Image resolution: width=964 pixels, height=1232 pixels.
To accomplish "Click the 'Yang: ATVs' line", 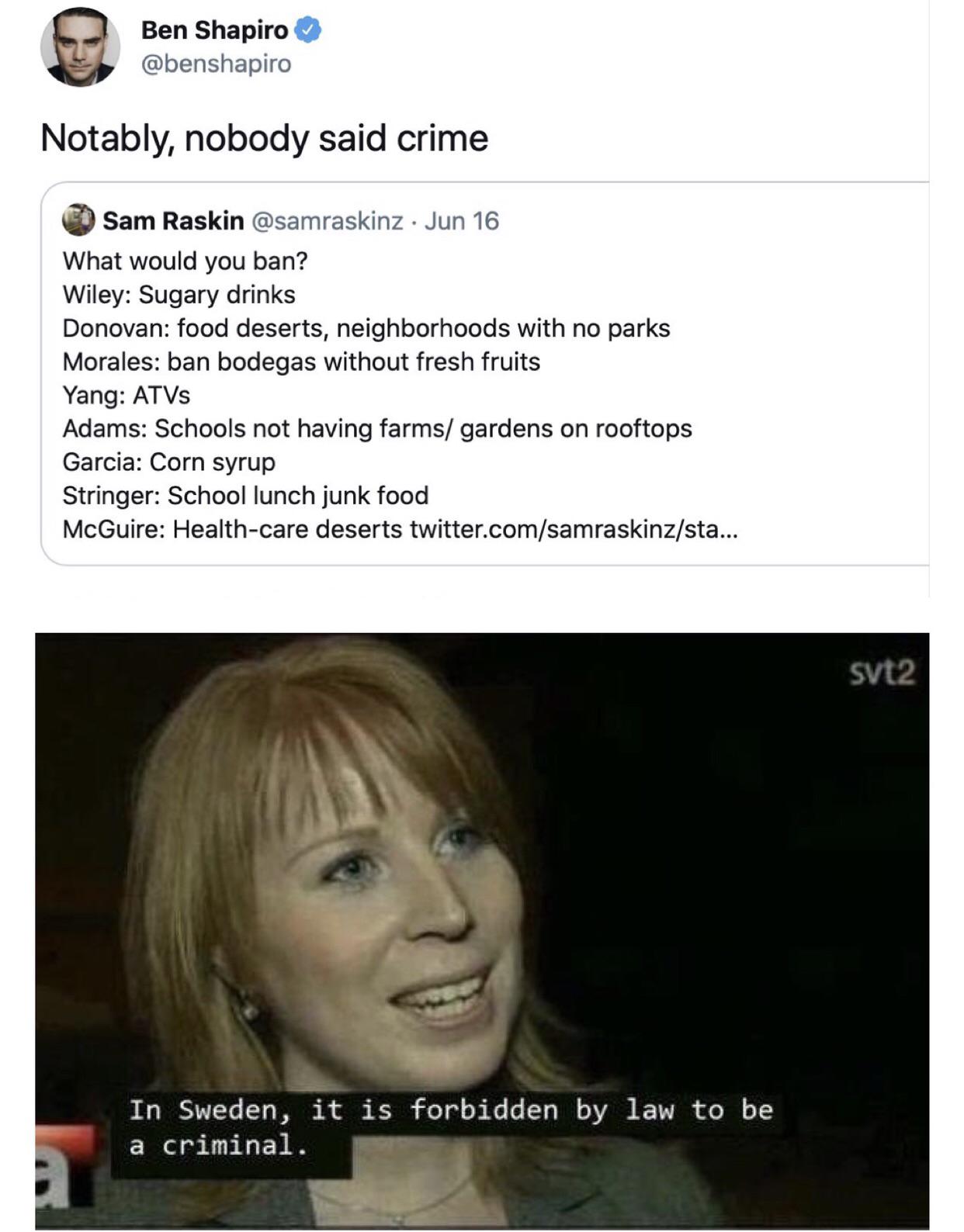I will pos(127,395).
